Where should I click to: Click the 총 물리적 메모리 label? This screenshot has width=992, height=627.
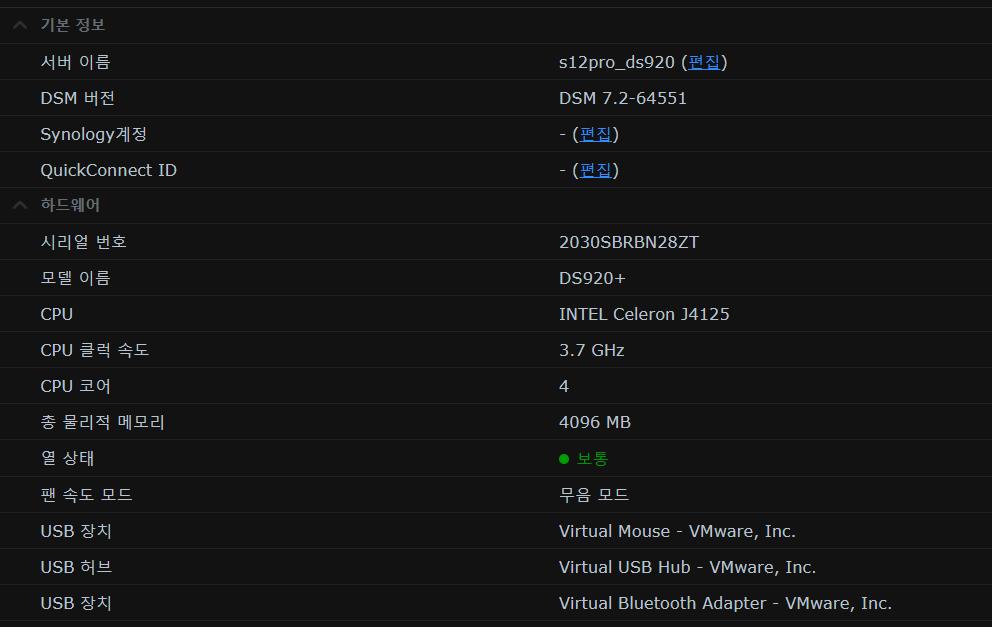tap(102, 422)
